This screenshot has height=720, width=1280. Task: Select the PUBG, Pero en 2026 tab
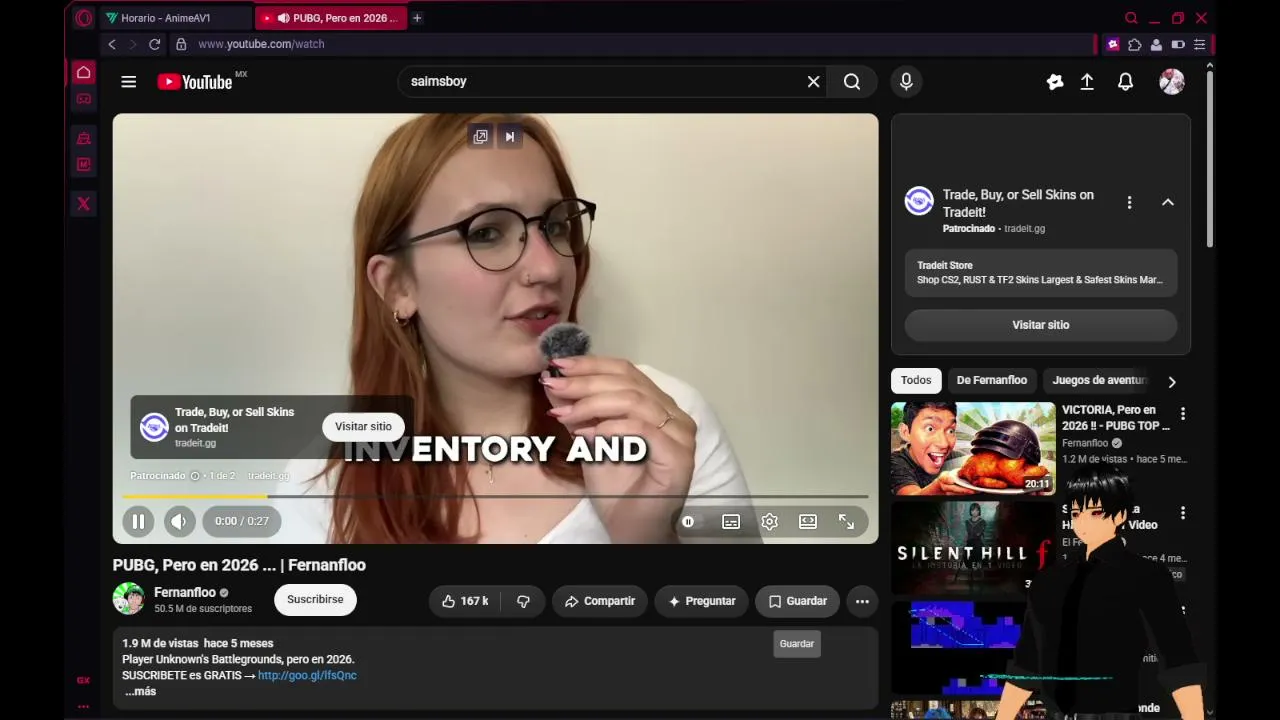click(331, 18)
